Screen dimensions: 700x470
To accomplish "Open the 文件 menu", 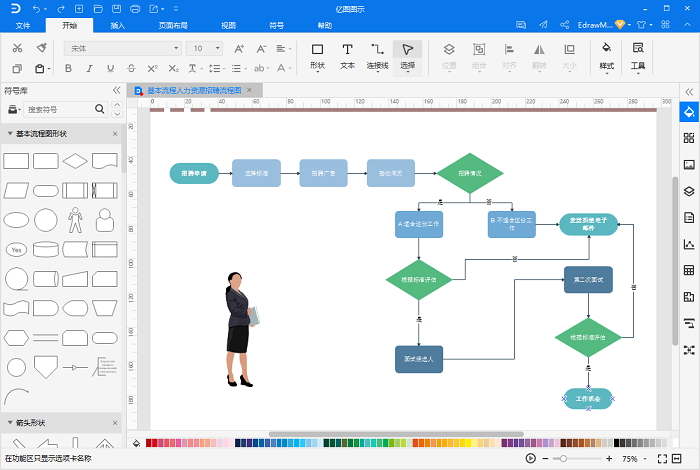I will click(x=23, y=25).
